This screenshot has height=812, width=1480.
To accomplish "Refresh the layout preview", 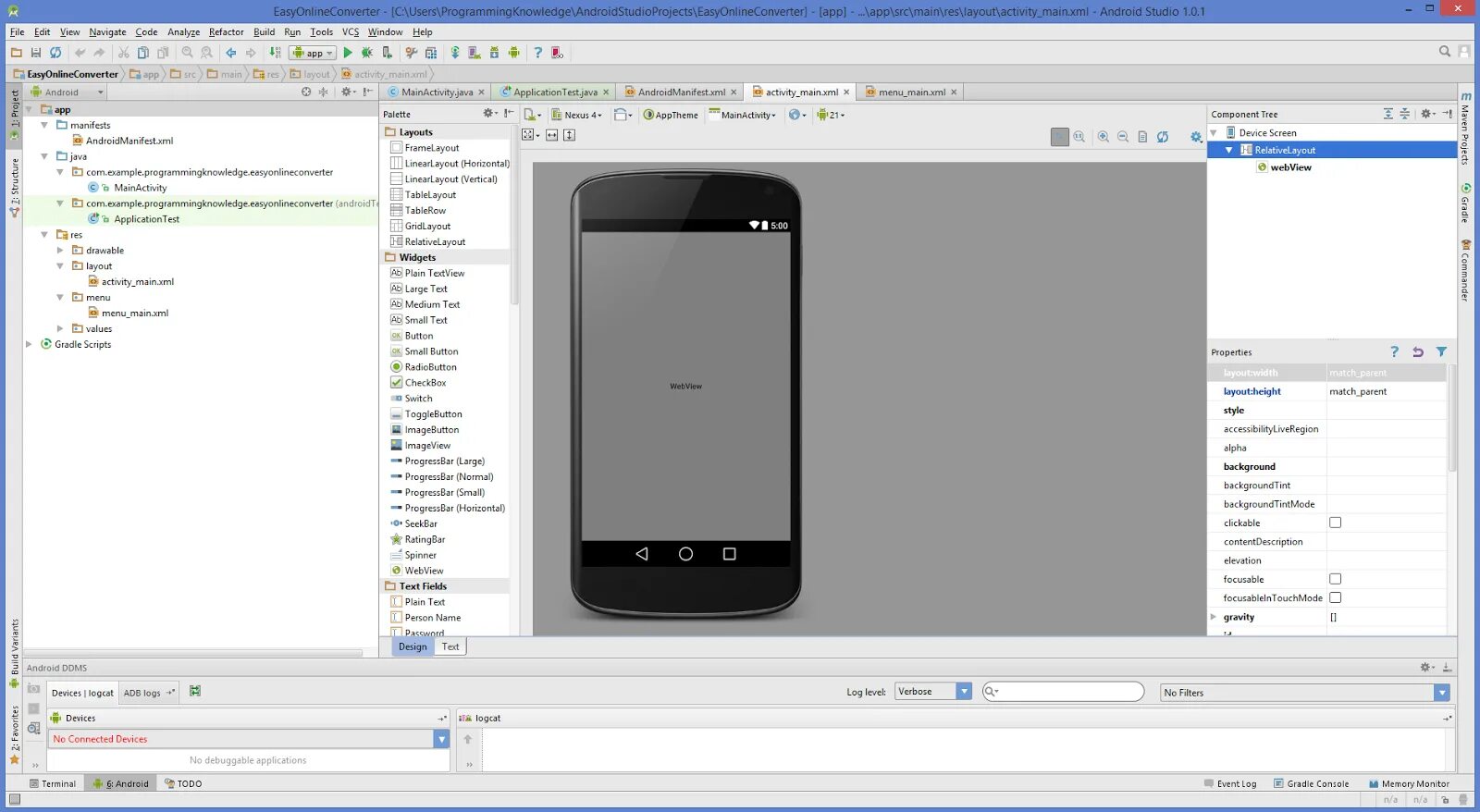I will pos(1163,136).
